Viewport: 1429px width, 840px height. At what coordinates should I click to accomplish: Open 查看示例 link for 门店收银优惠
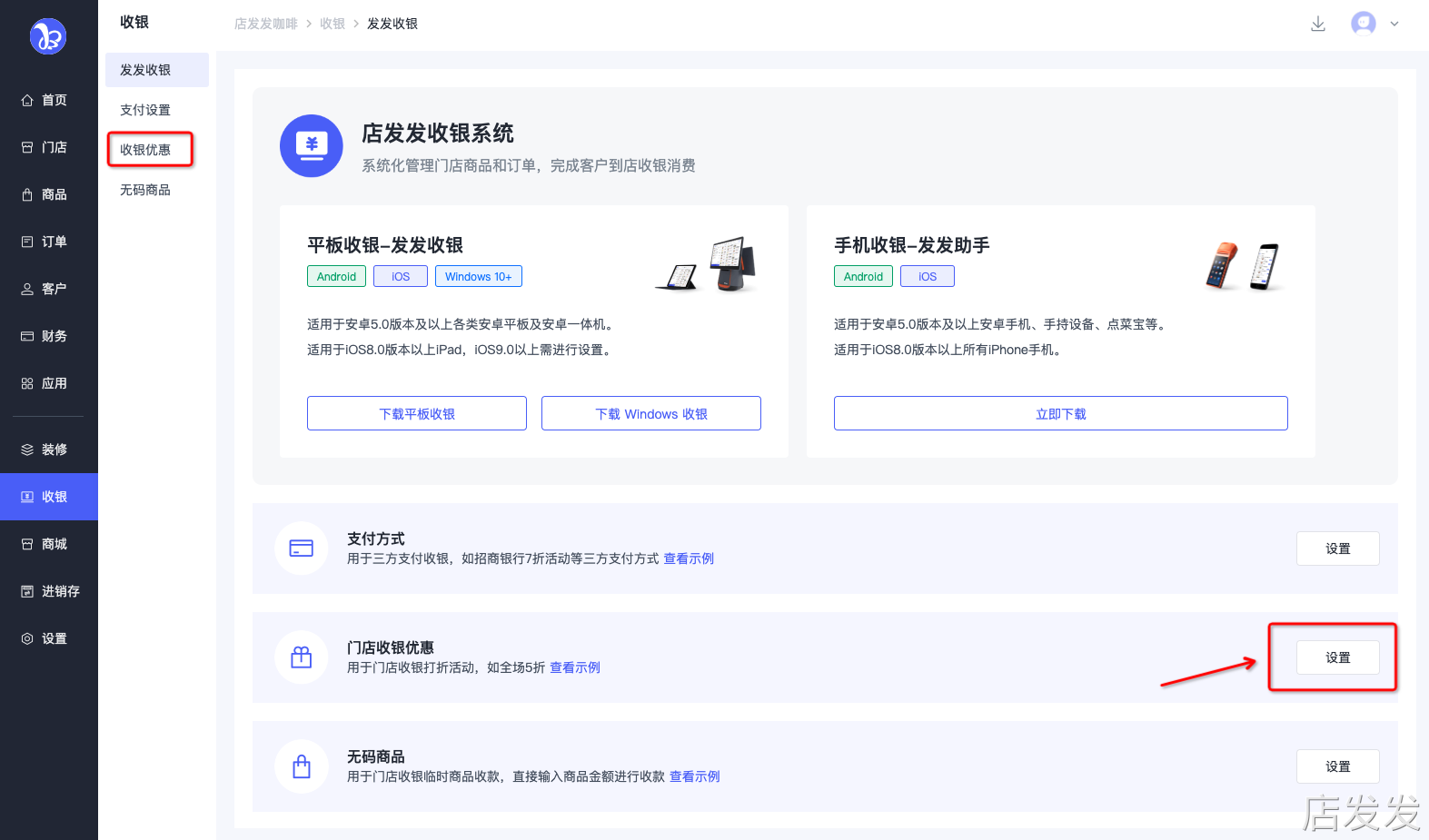pyautogui.click(x=575, y=667)
